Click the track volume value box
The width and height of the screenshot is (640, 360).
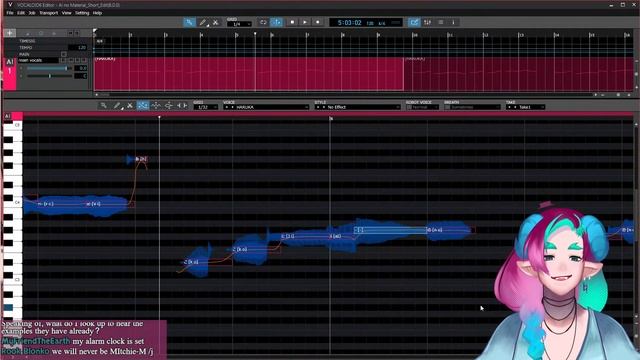click(x=80, y=68)
